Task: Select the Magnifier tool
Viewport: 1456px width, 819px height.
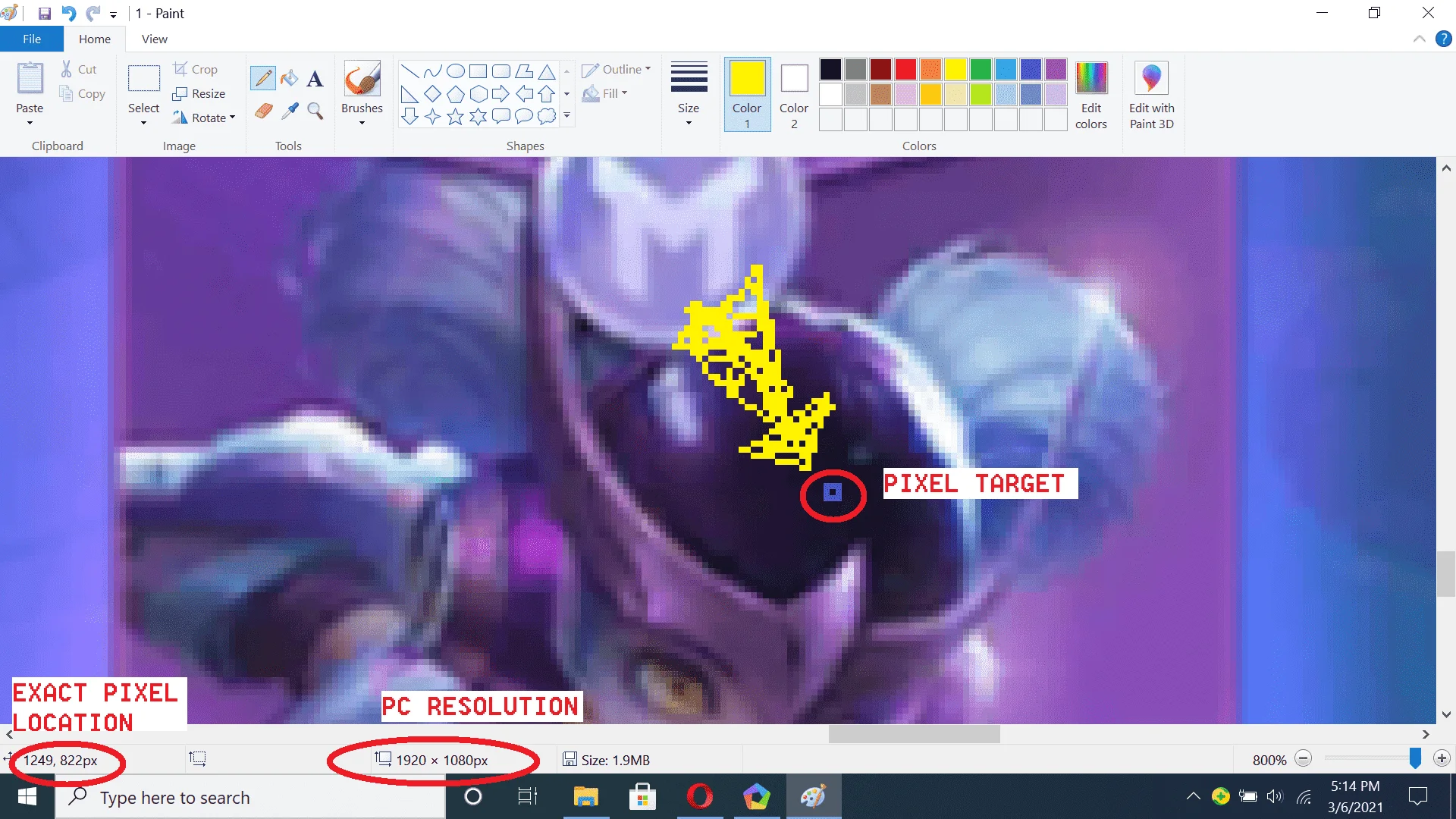Action: point(315,111)
